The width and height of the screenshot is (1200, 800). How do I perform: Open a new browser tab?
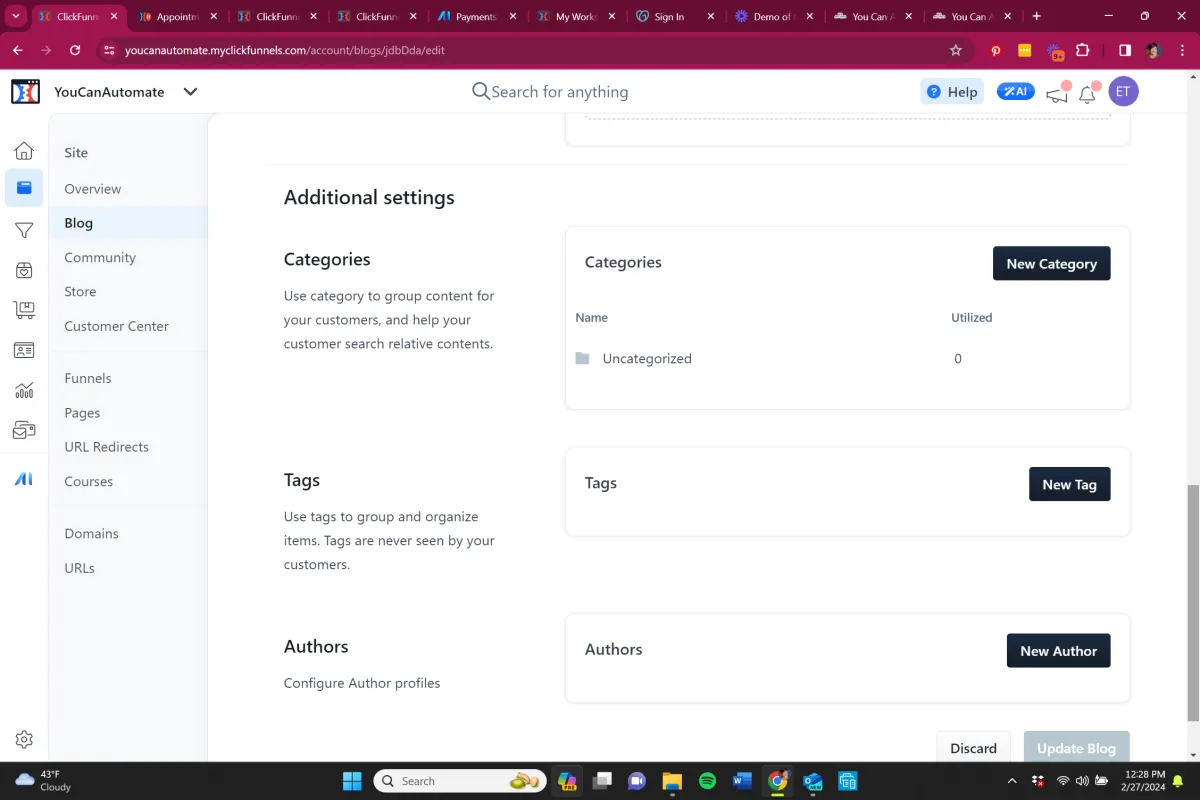[1036, 16]
